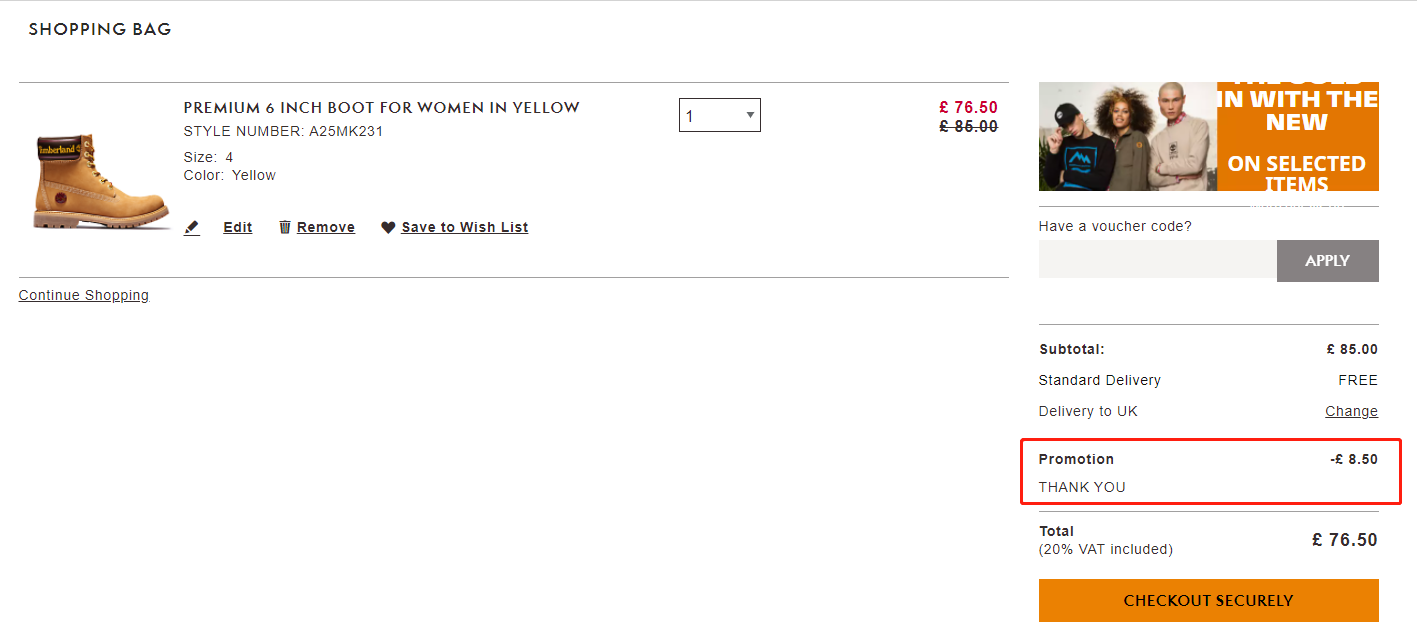Viewport: 1417px width, 633px height.
Task: Click the red sale price £76.50
Action: tap(968, 108)
